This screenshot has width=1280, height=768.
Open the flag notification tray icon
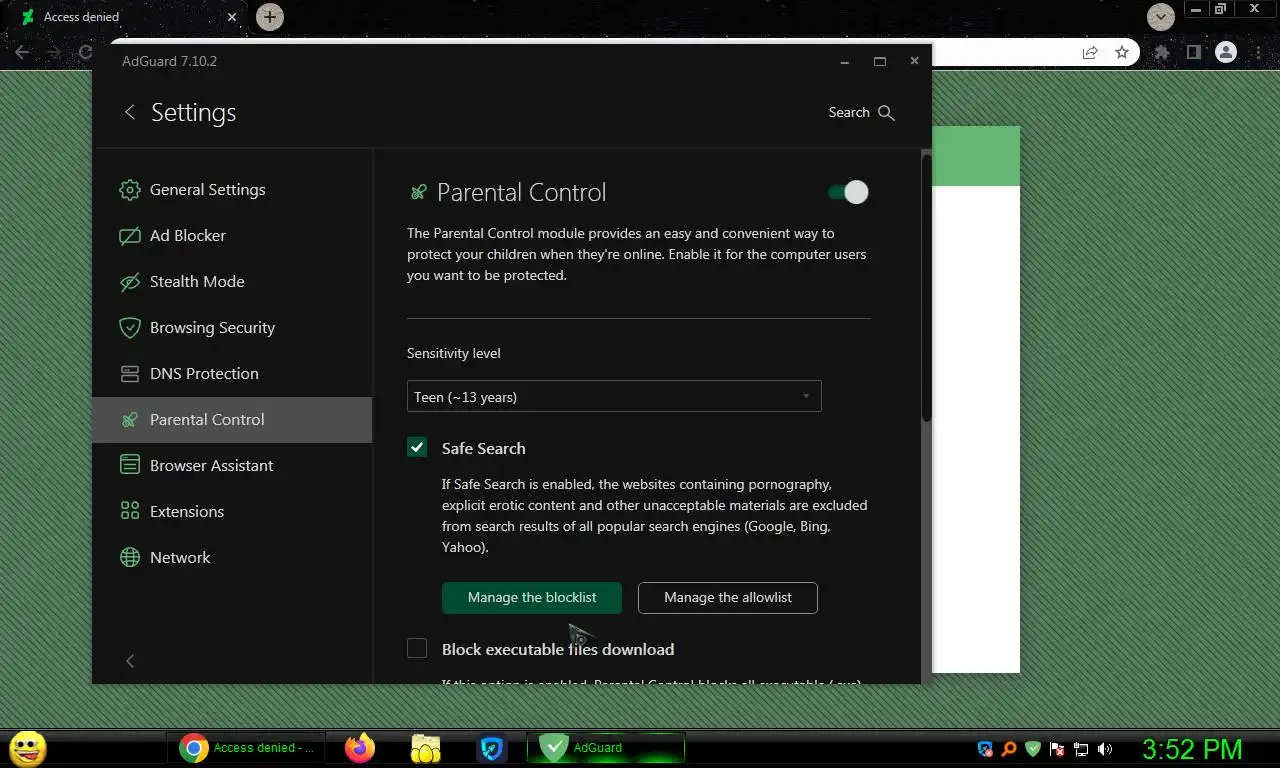coord(1057,748)
